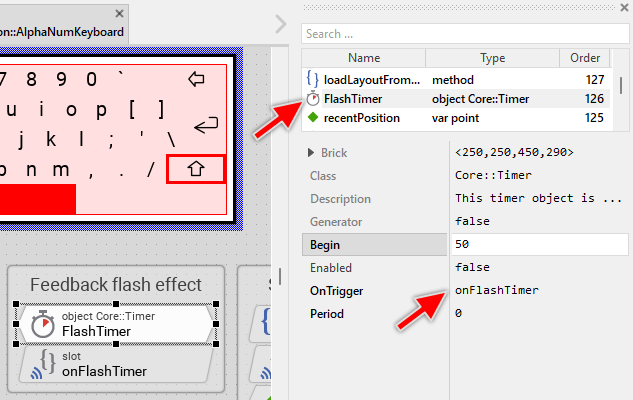Screen dimensions: 633x400
Task: Click the Search field in the members panel
Action: (x=465, y=33)
